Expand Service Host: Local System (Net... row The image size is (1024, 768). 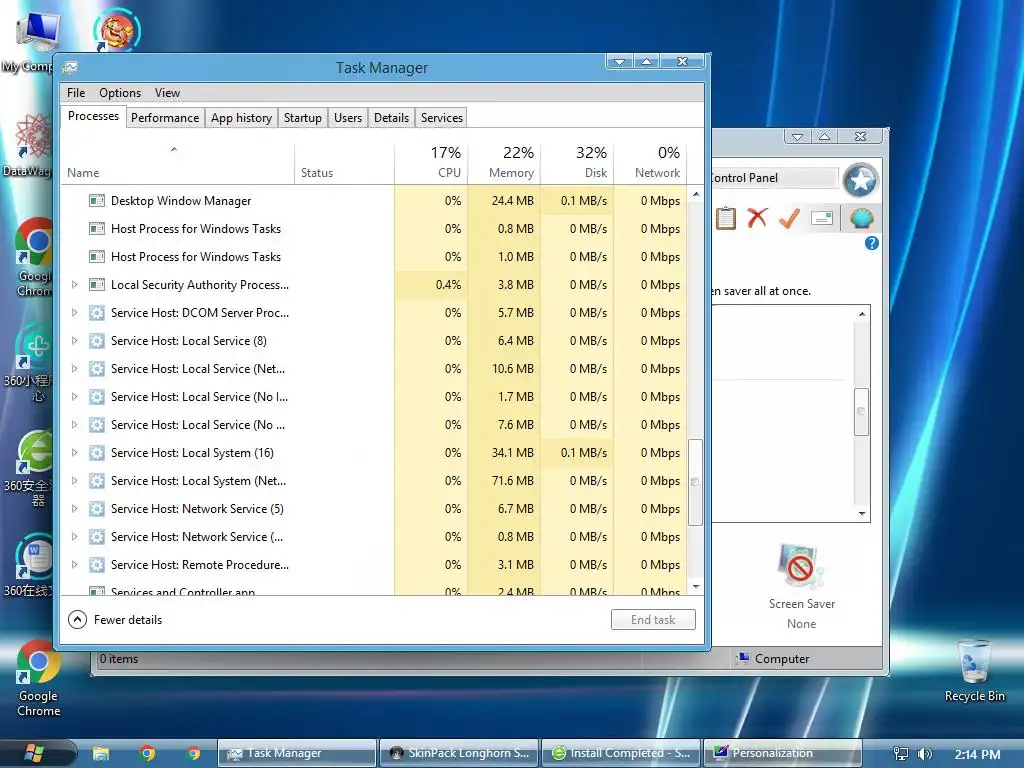[x=74, y=481]
